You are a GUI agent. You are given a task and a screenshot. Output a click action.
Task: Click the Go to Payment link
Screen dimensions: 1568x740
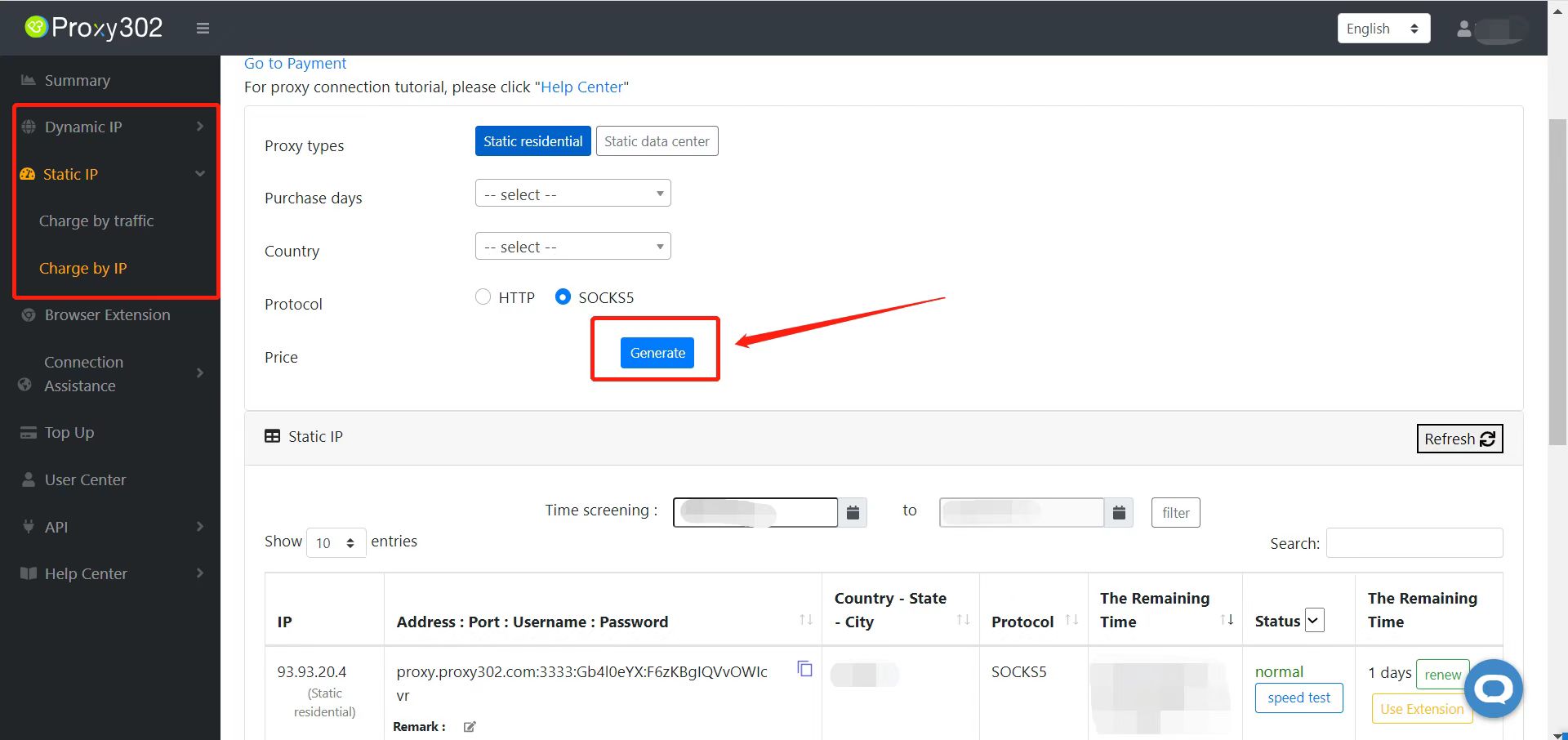click(295, 64)
